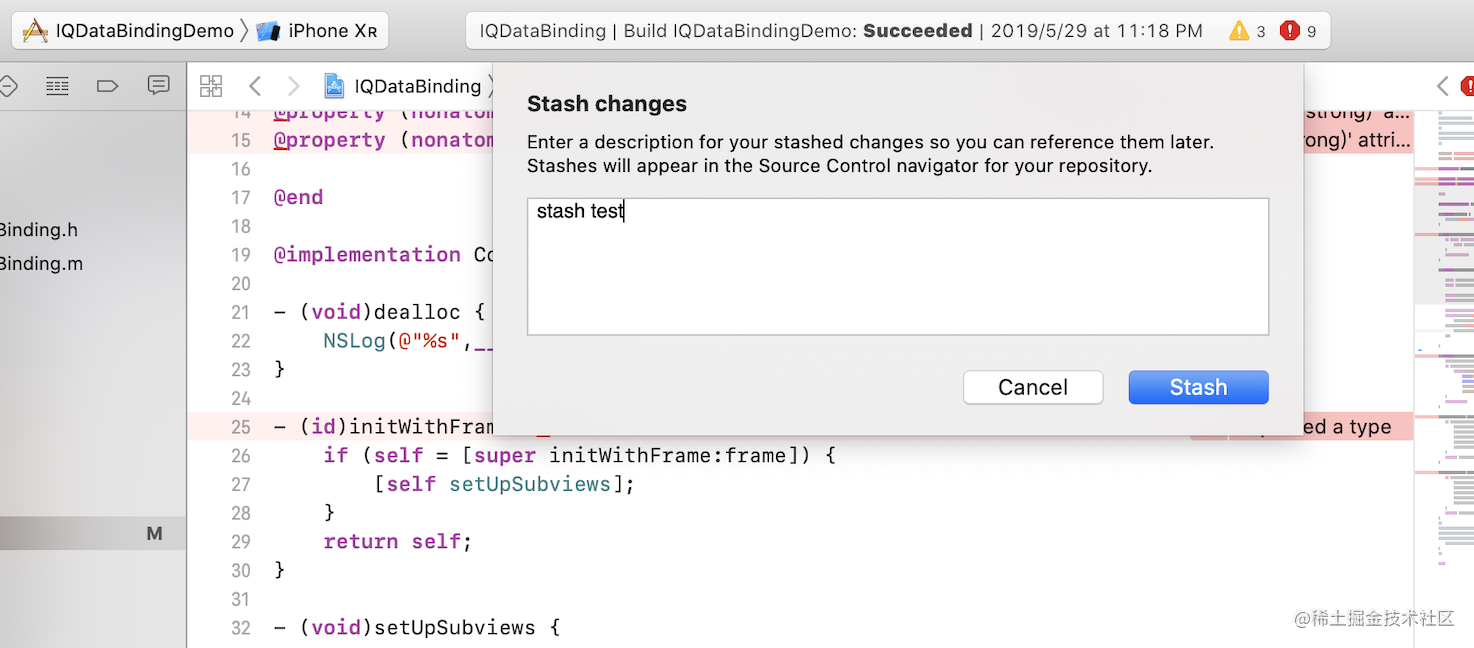Choose the iPhone XR run destination

[x=317, y=31]
